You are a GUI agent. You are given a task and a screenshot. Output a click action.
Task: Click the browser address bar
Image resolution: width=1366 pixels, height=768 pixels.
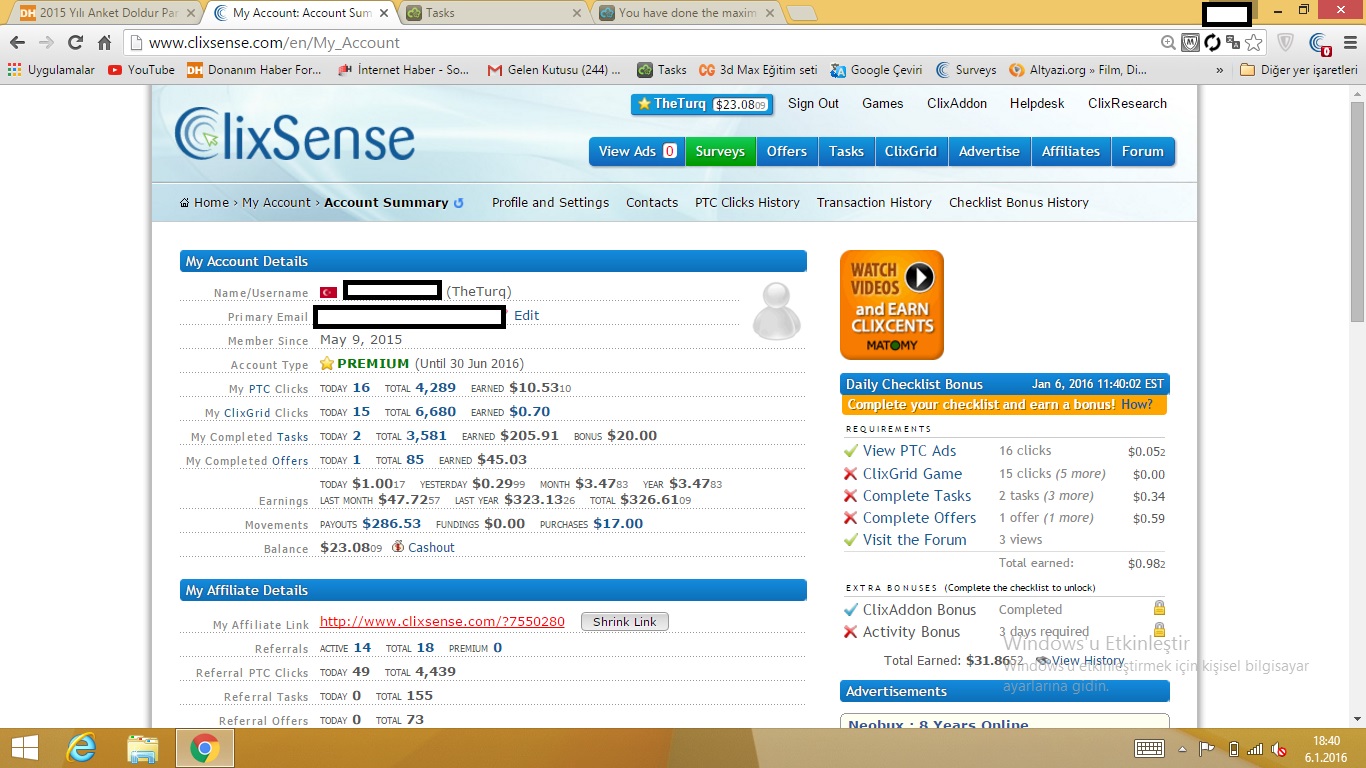640,43
